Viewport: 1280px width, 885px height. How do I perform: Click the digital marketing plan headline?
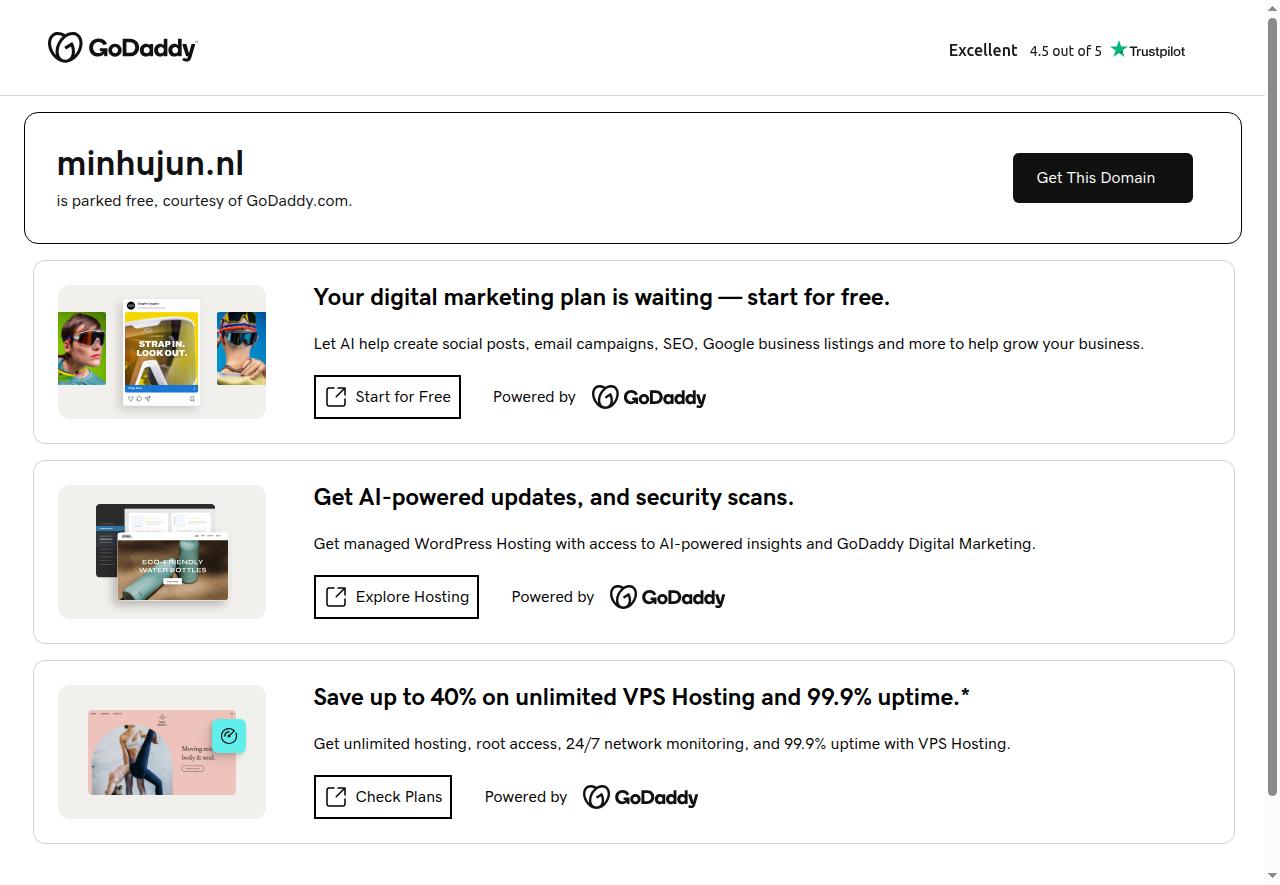[x=601, y=297]
